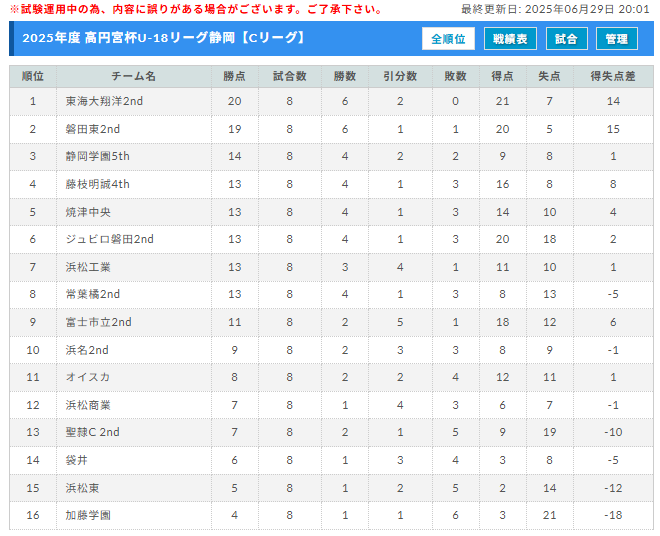Select team オイスカ

click(x=88, y=377)
